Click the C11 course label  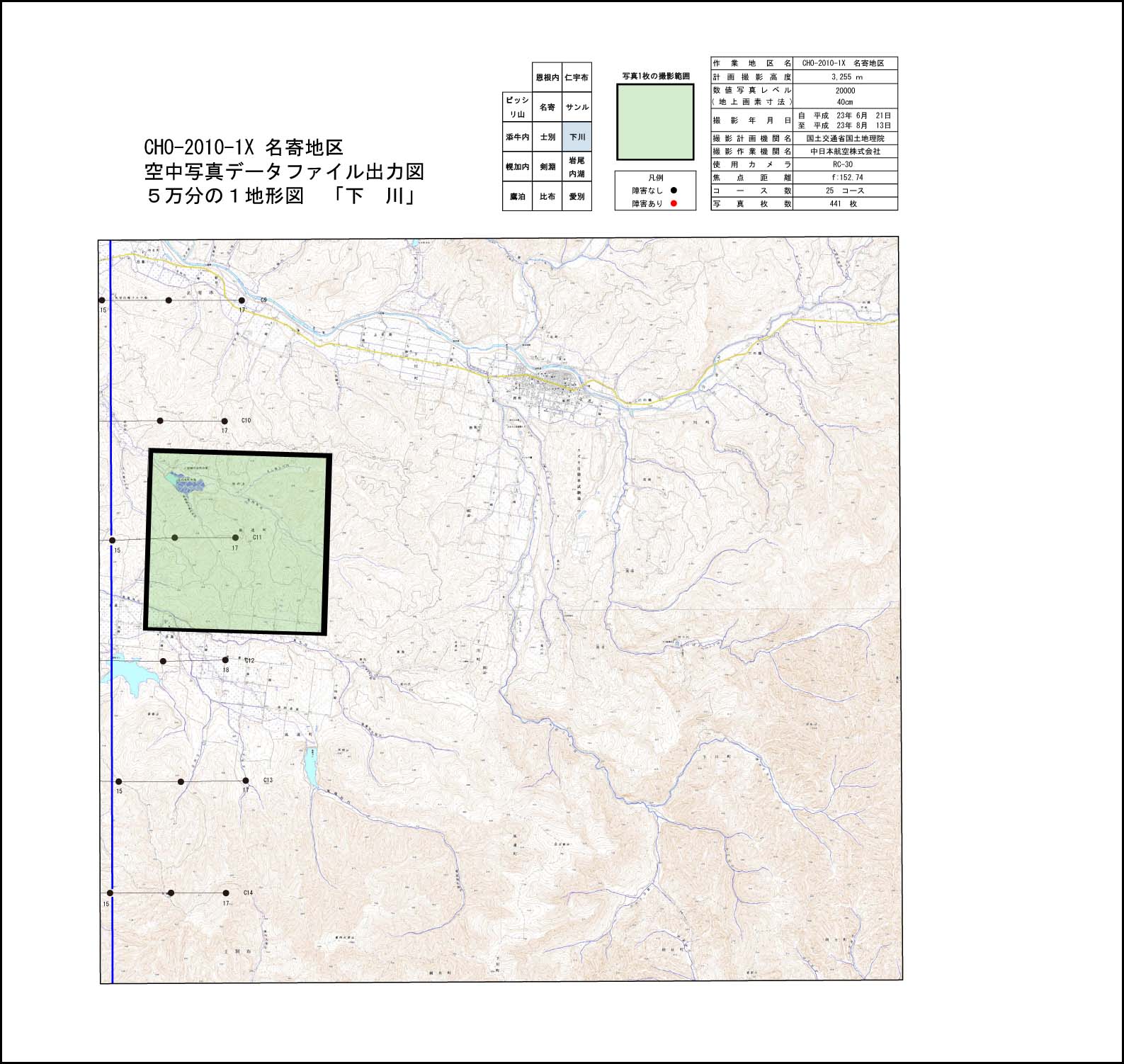(258, 538)
